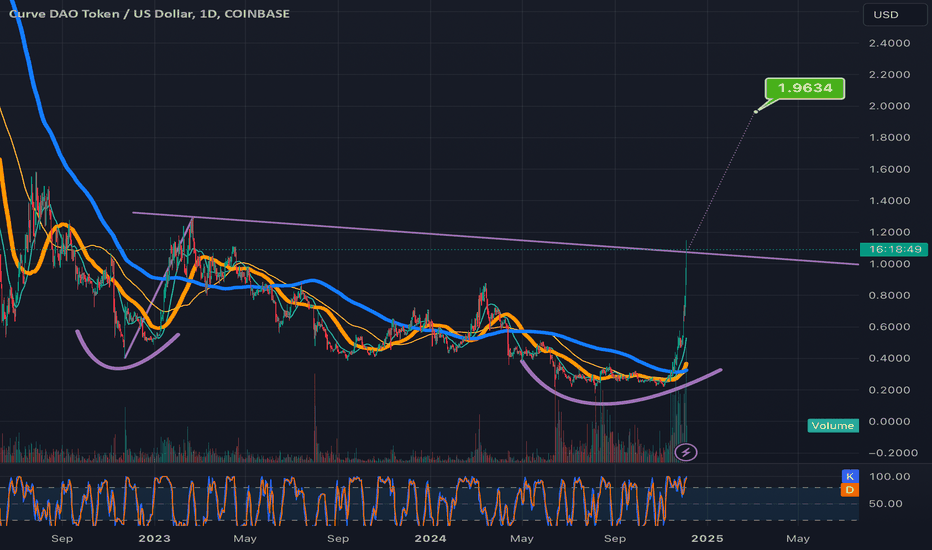Click the 2024 time axis label
The height and width of the screenshot is (550, 932).
coord(430,539)
